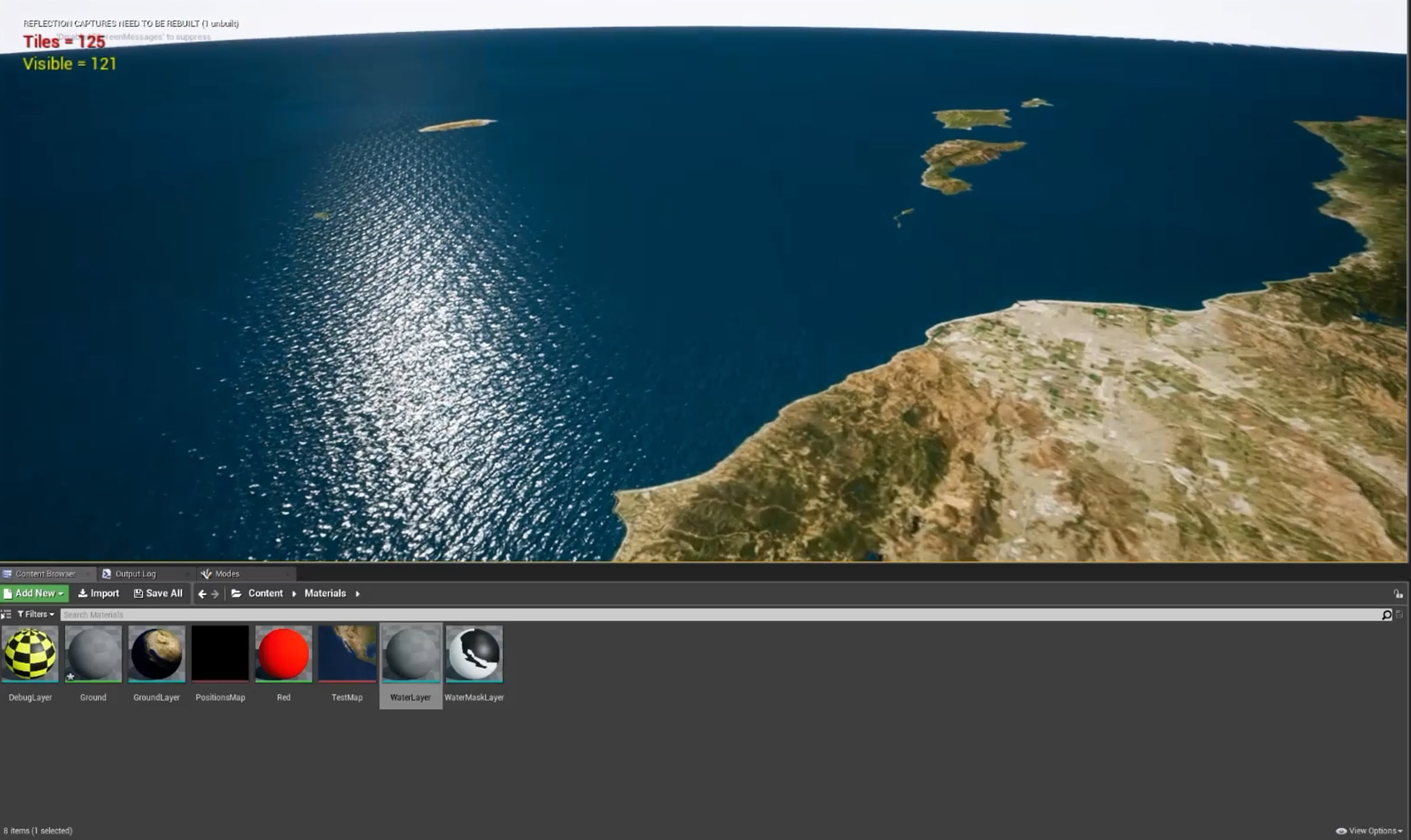Select the Red material sphere
This screenshot has width=1411, height=840.
tap(283, 653)
